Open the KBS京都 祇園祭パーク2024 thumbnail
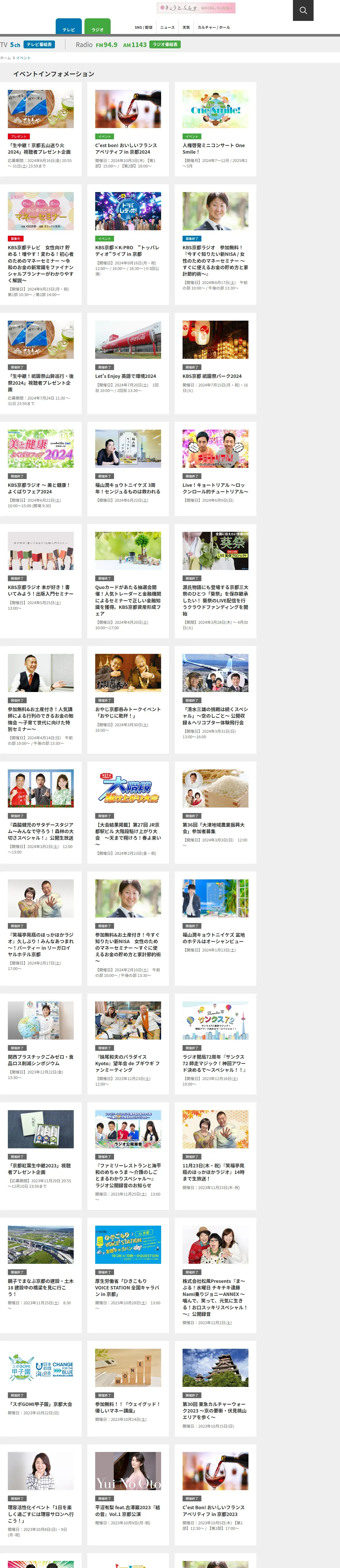 216,340
